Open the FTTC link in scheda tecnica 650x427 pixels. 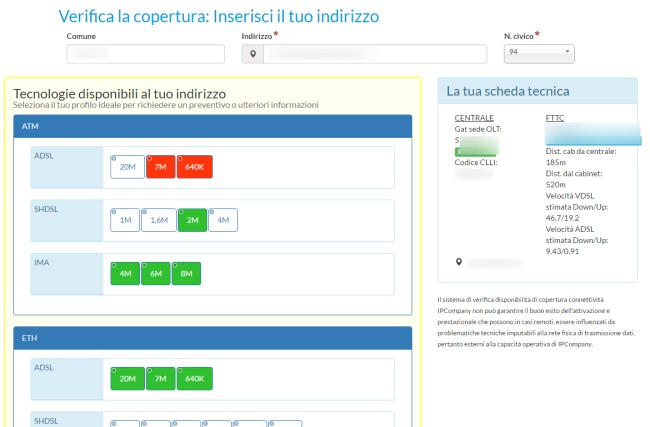556,118
